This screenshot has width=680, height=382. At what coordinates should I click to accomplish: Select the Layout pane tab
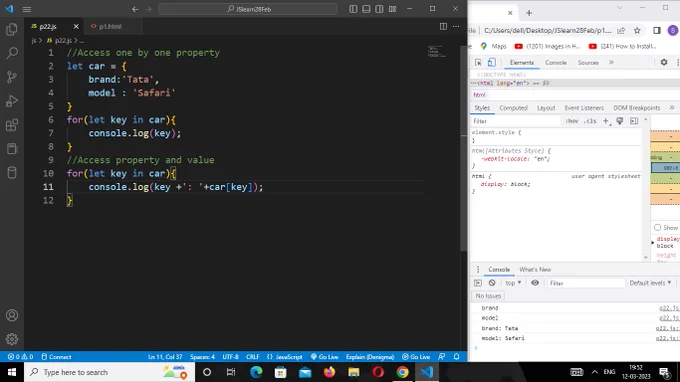tap(546, 108)
